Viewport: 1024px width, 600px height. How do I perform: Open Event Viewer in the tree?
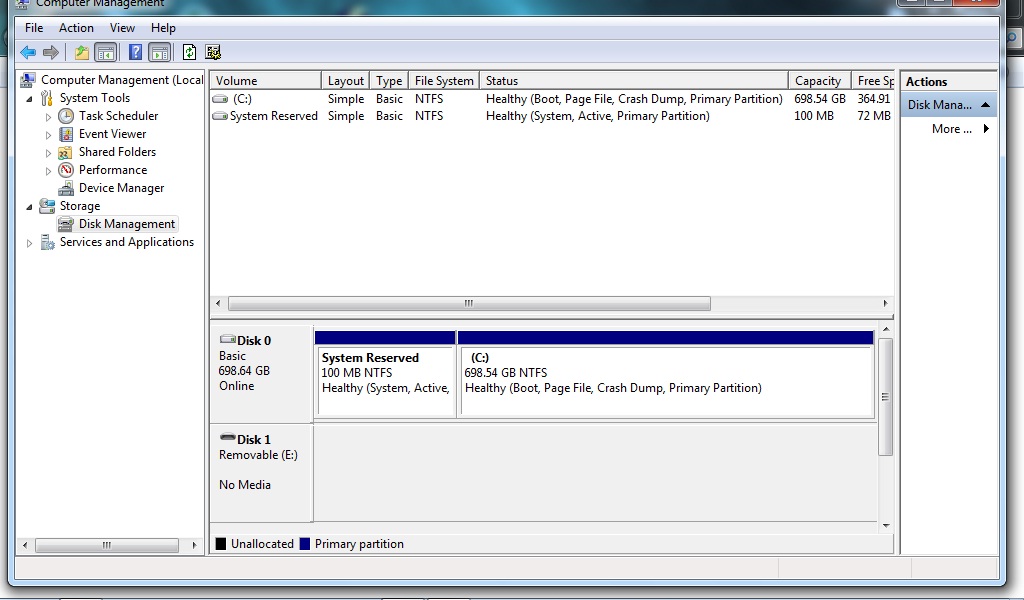[x=112, y=134]
